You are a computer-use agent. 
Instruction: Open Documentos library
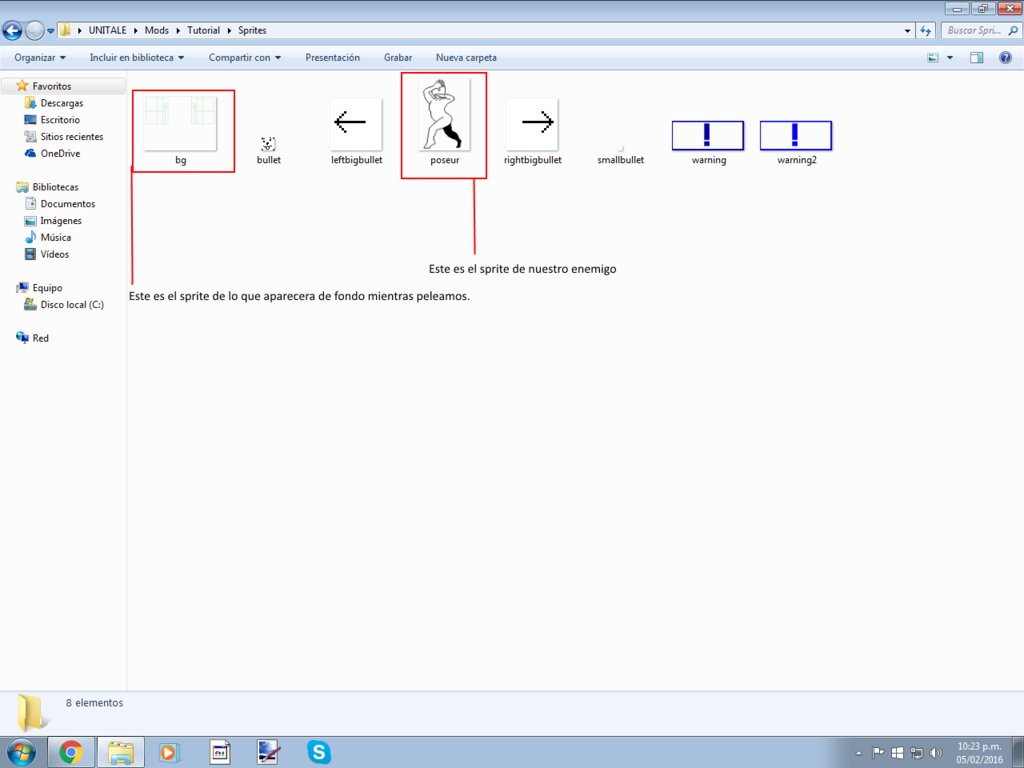tap(67, 204)
